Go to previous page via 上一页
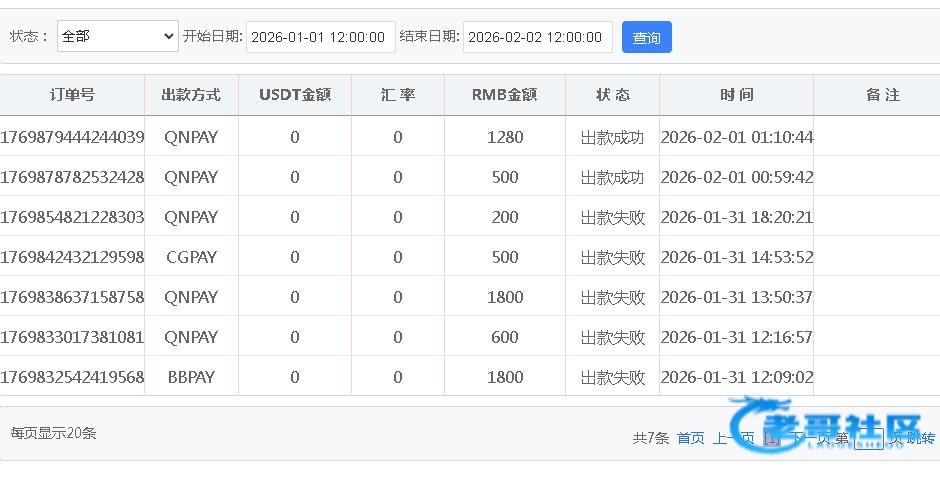940x481 pixels. (x=733, y=438)
